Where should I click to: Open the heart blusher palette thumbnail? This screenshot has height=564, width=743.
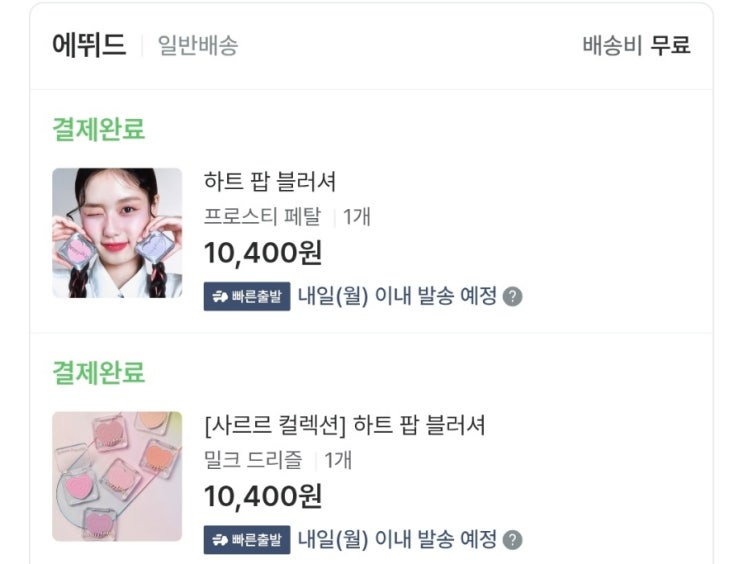(117, 476)
